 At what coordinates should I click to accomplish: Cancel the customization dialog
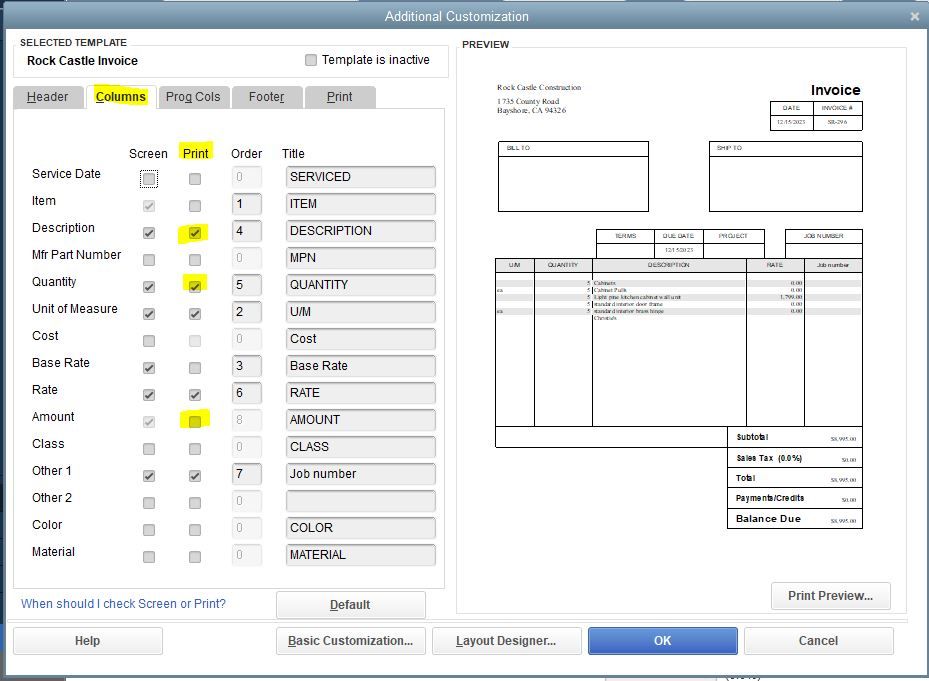[x=818, y=641]
